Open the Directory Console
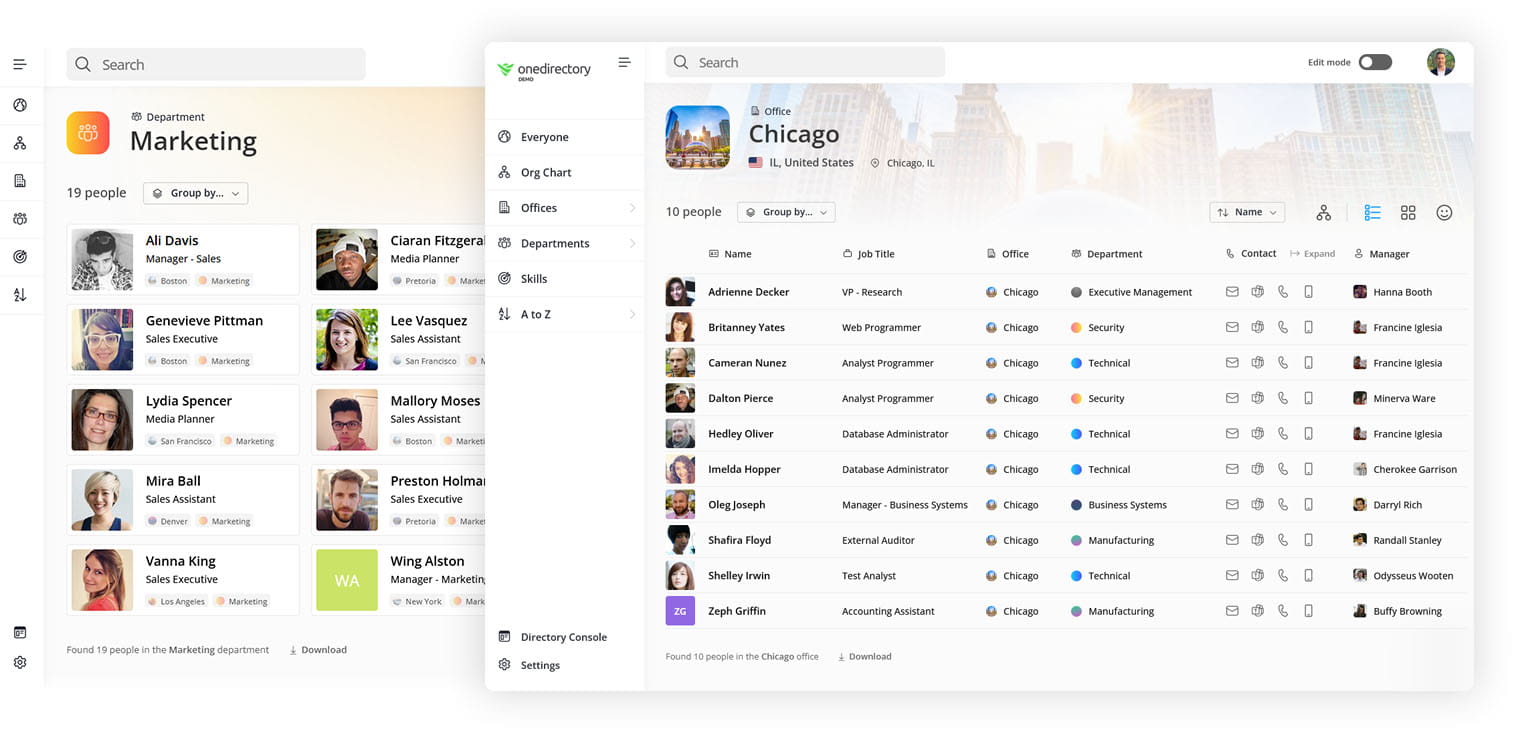 point(561,636)
